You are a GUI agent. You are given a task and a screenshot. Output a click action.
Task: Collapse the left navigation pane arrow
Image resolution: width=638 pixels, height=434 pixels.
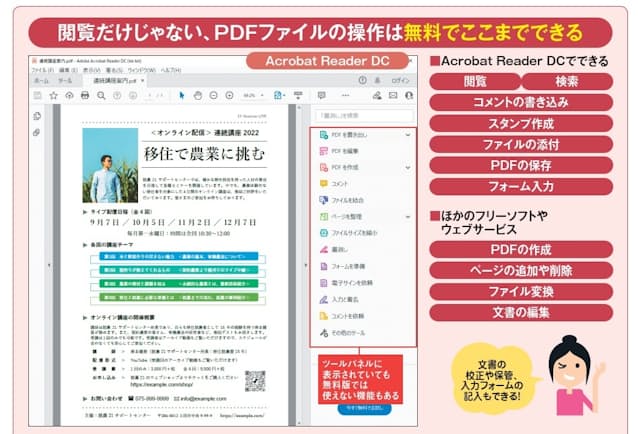point(49,265)
